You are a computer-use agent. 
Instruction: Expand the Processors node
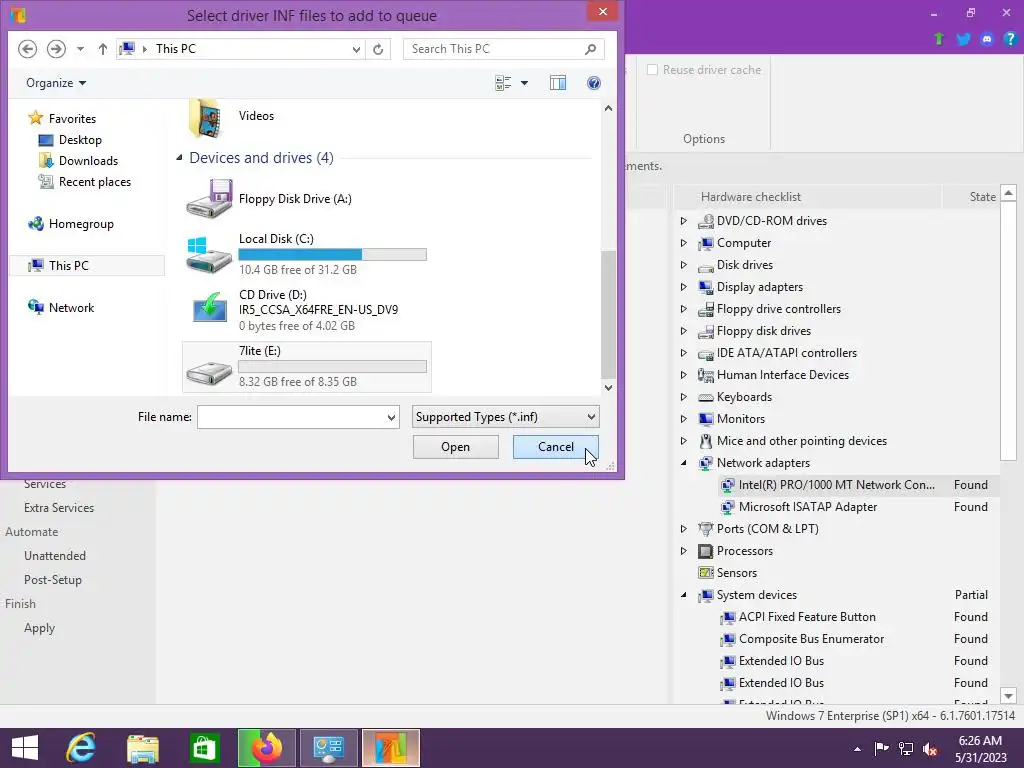(x=684, y=551)
